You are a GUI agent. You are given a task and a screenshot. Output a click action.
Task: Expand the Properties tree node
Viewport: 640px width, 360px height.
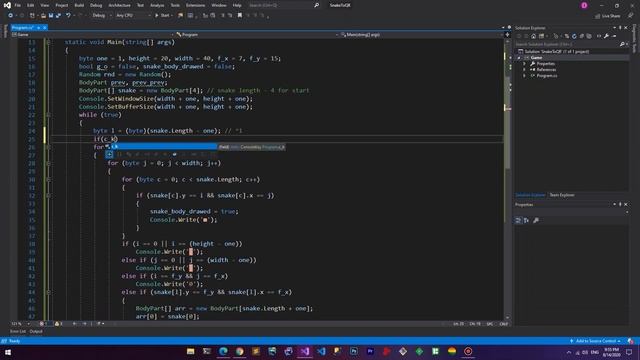tap(524, 64)
